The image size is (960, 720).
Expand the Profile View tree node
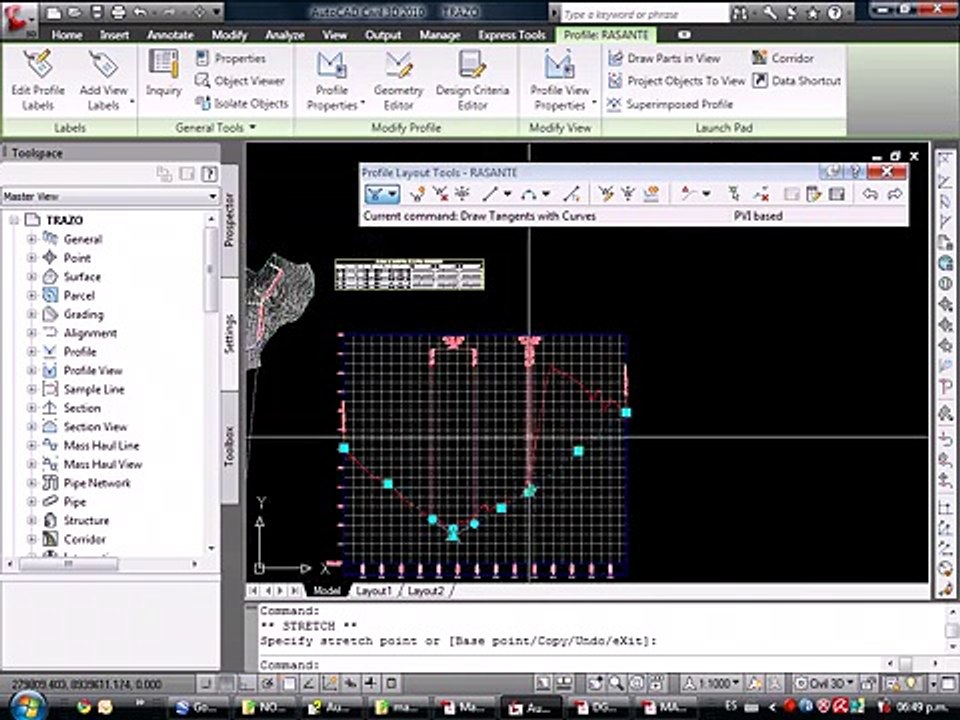click(31, 370)
